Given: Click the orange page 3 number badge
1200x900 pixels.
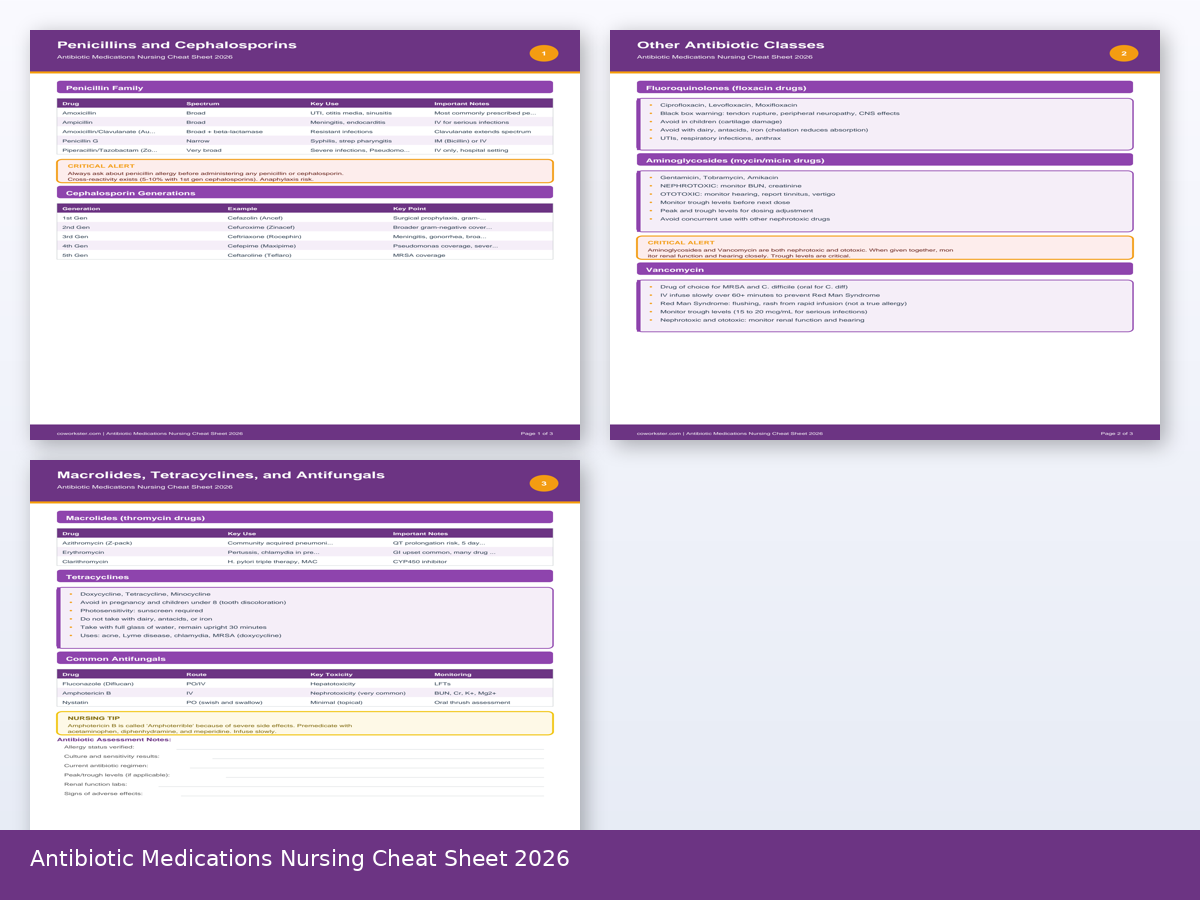Looking at the screenshot, I should [543, 483].
